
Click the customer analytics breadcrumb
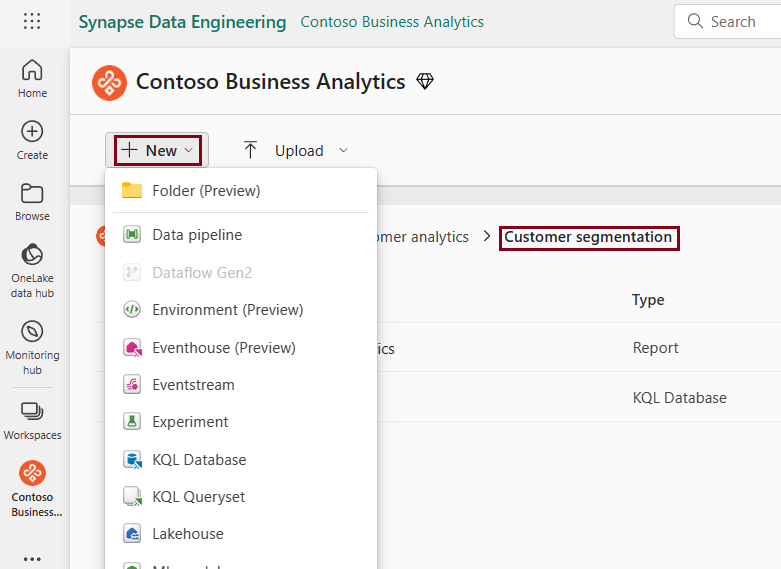[422, 237]
